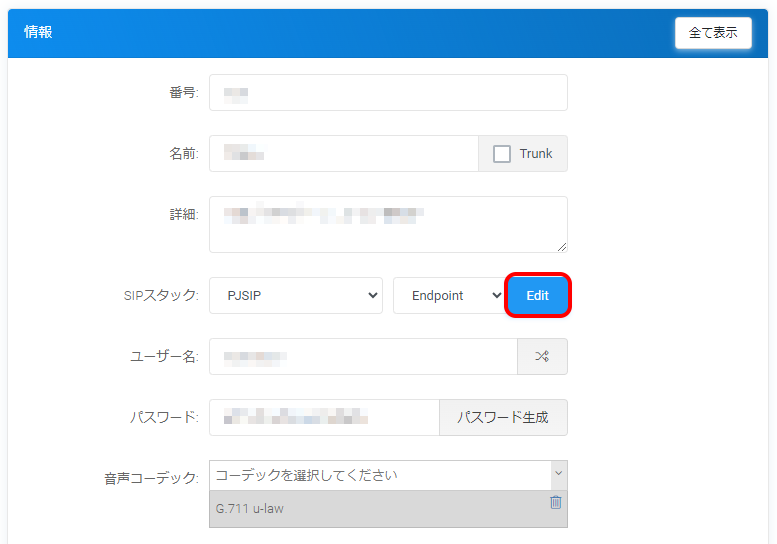Click the 情報 panel header title
The image size is (777, 544).
(38, 33)
